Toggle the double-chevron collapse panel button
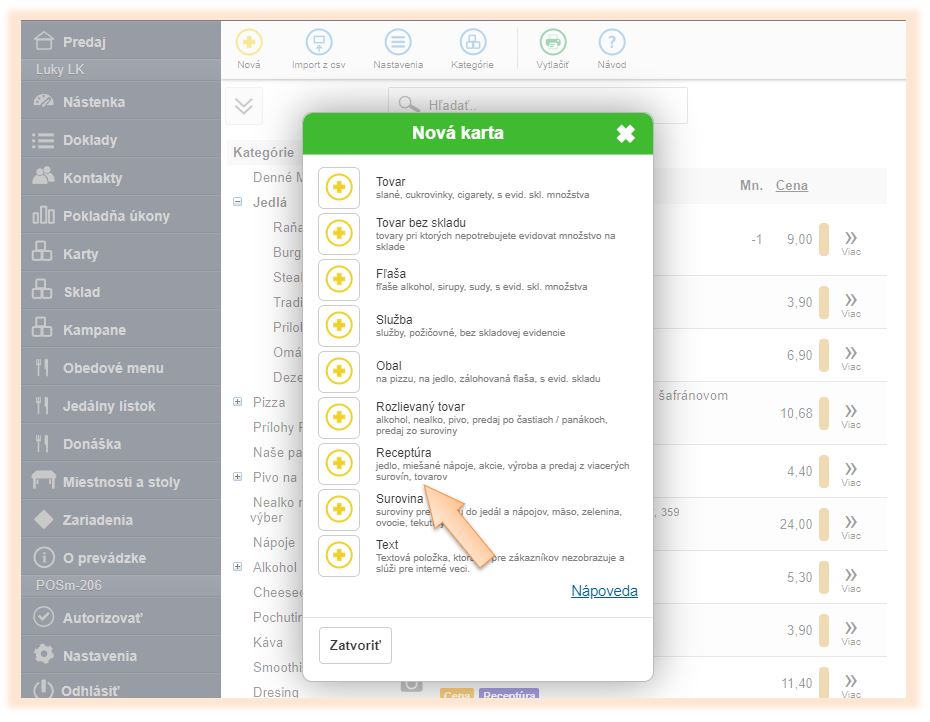This screenshot has height=722, width=930. pos(245,106)
